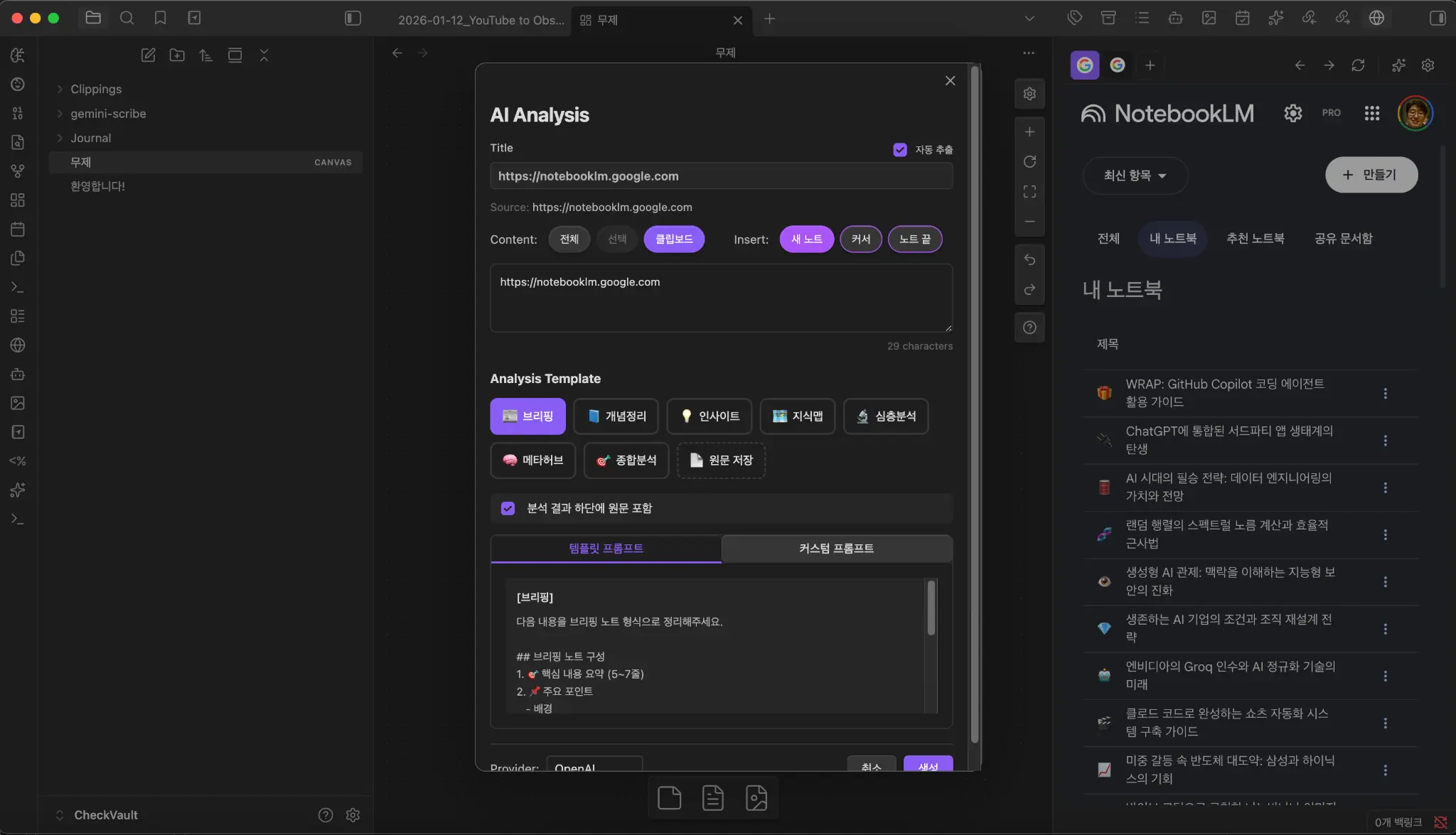The height and width of the screenshot is (835, 1456).
Task: Select 클립보드 content option
Action: point(674,239)
